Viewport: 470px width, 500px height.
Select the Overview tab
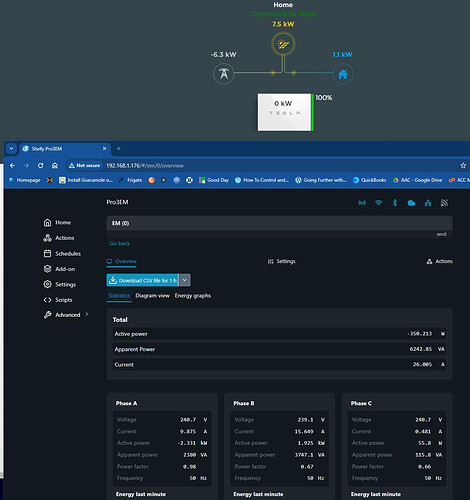tap(122, 261)
